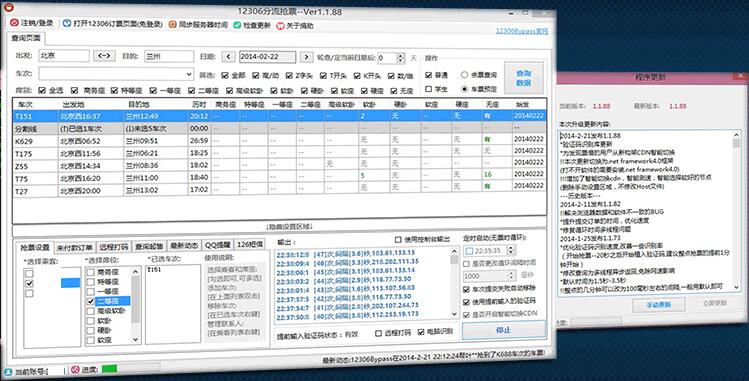Advance the date with the right arrow
This screenshot has width=749, height=381.
pyautogui.click(x=307, y=57)
